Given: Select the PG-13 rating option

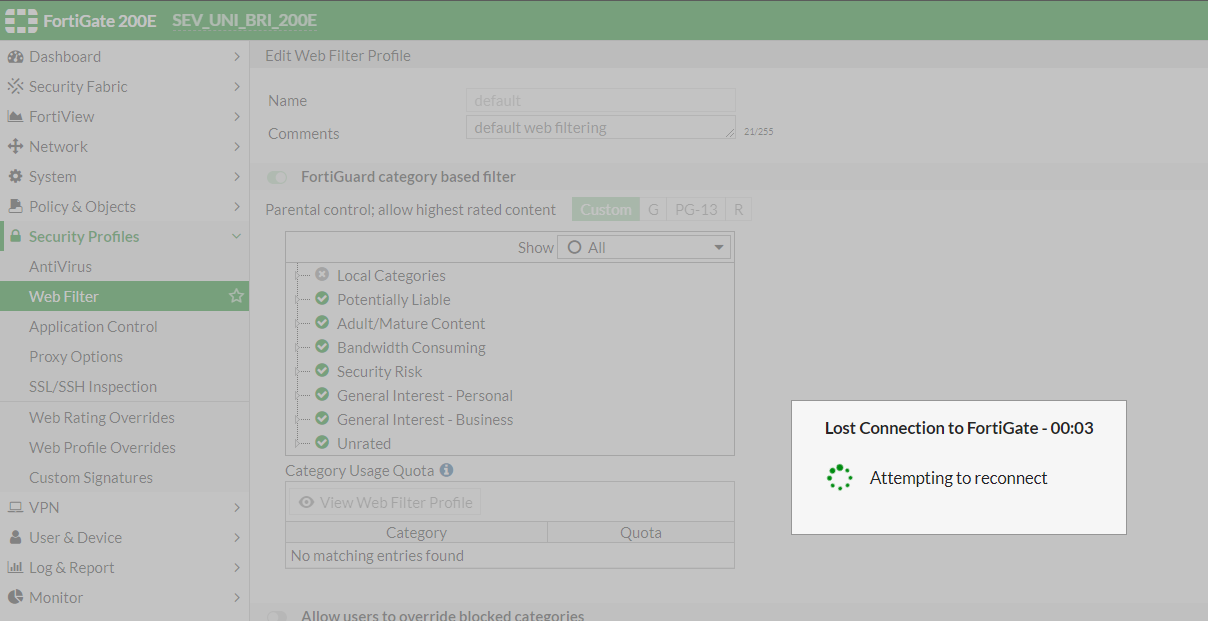Looking at the screenshot, I should coord(696,209).
